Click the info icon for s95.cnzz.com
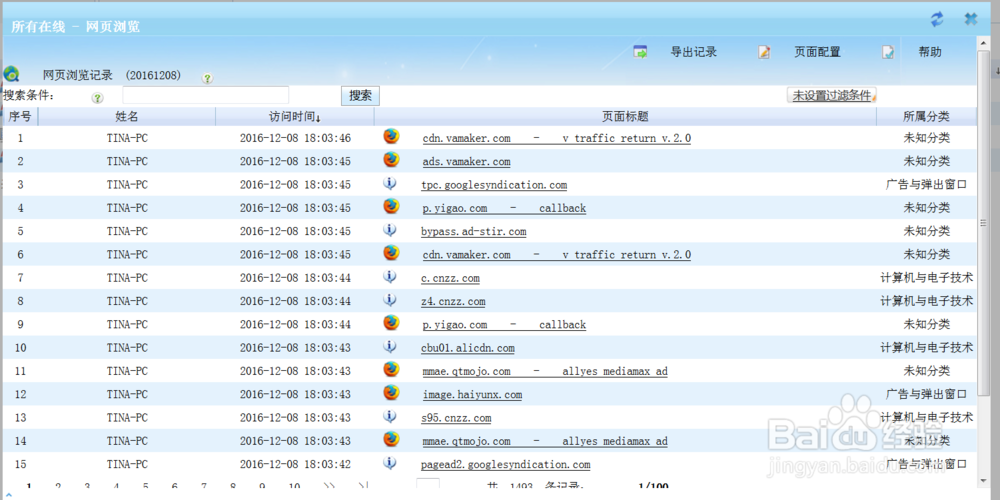 pyautogui.click(x=390, y=416)
